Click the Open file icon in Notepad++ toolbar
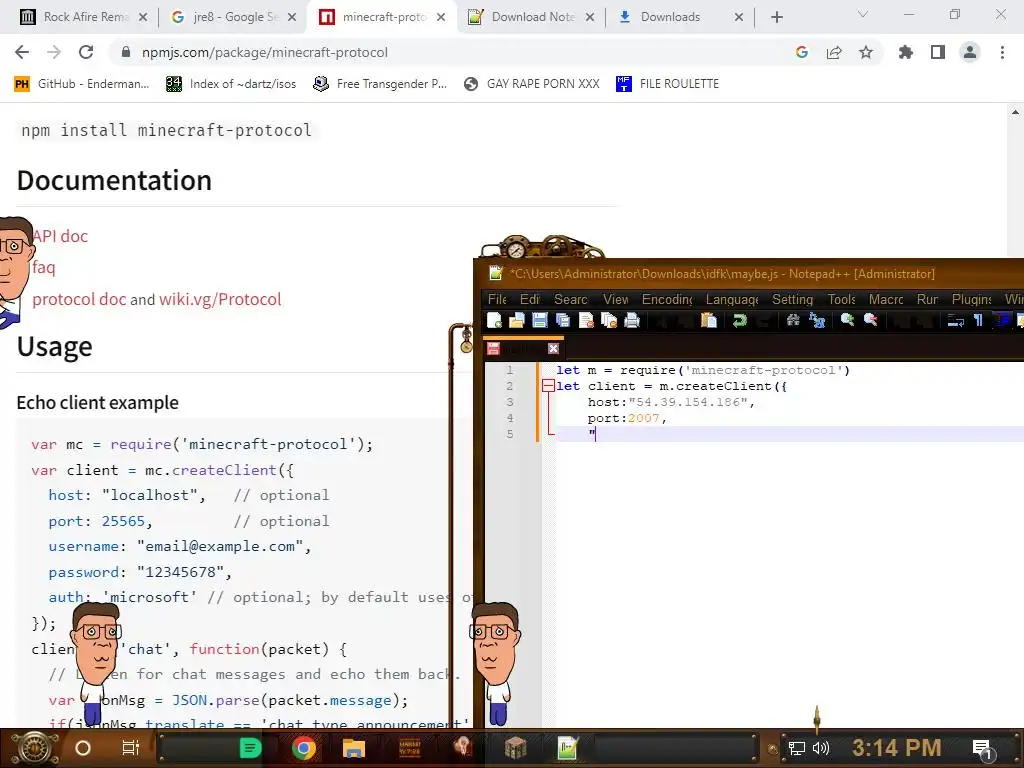The height and width of the screenshot is (768, 1024). 517,320
